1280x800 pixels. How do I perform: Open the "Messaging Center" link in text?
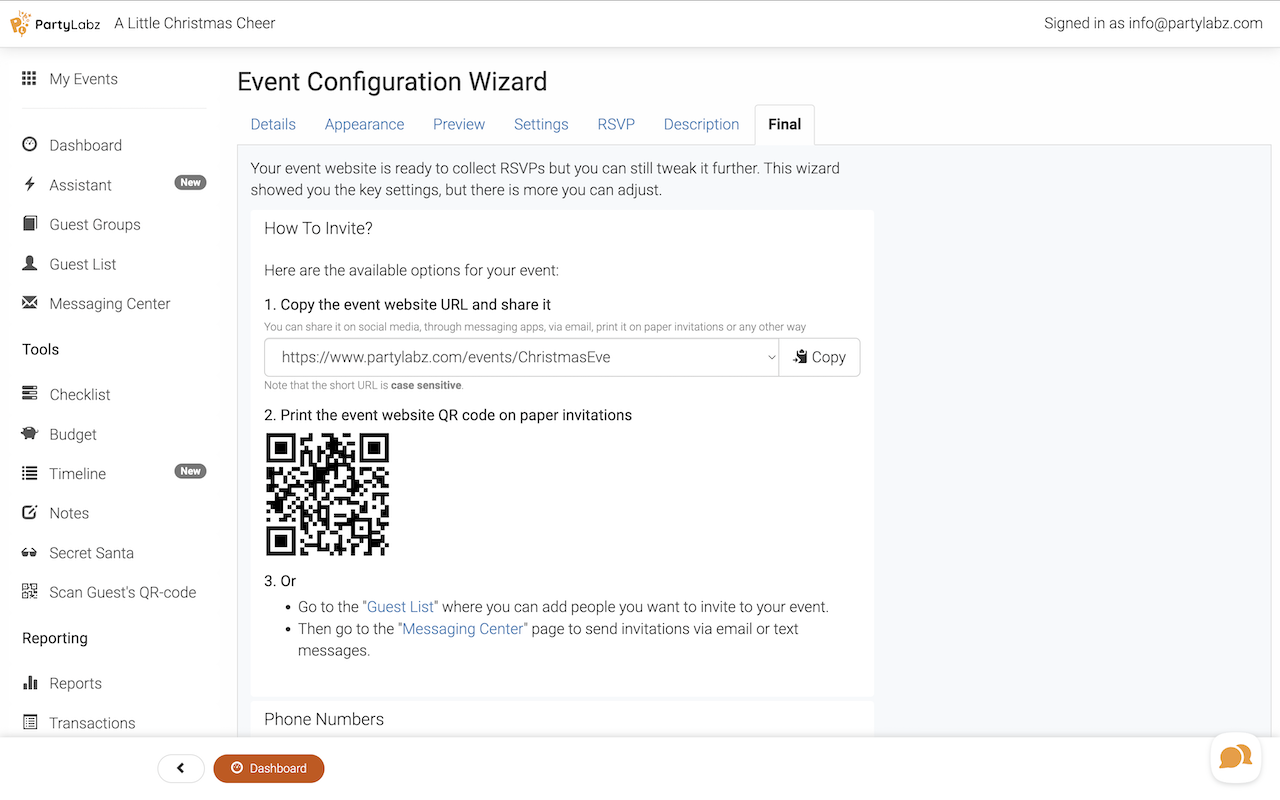(x=463, y=629)
